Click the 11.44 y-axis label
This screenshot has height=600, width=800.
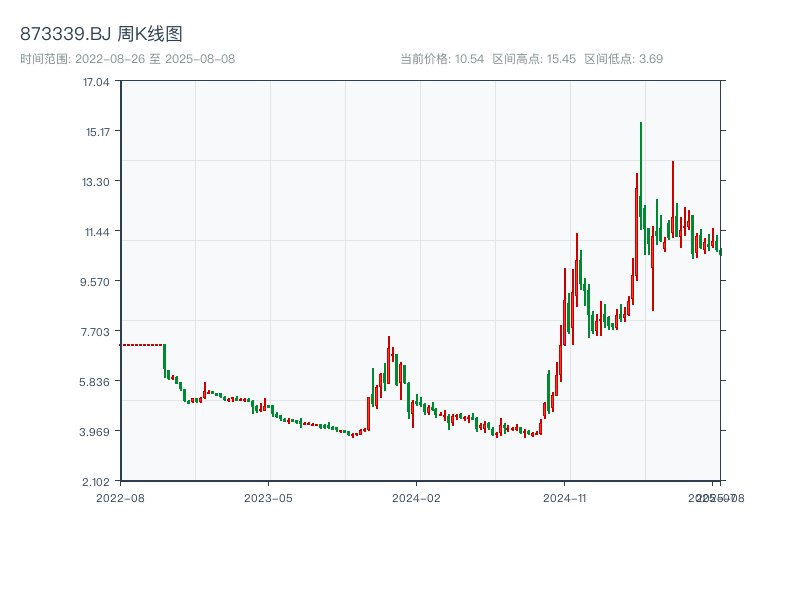[95, 234]
